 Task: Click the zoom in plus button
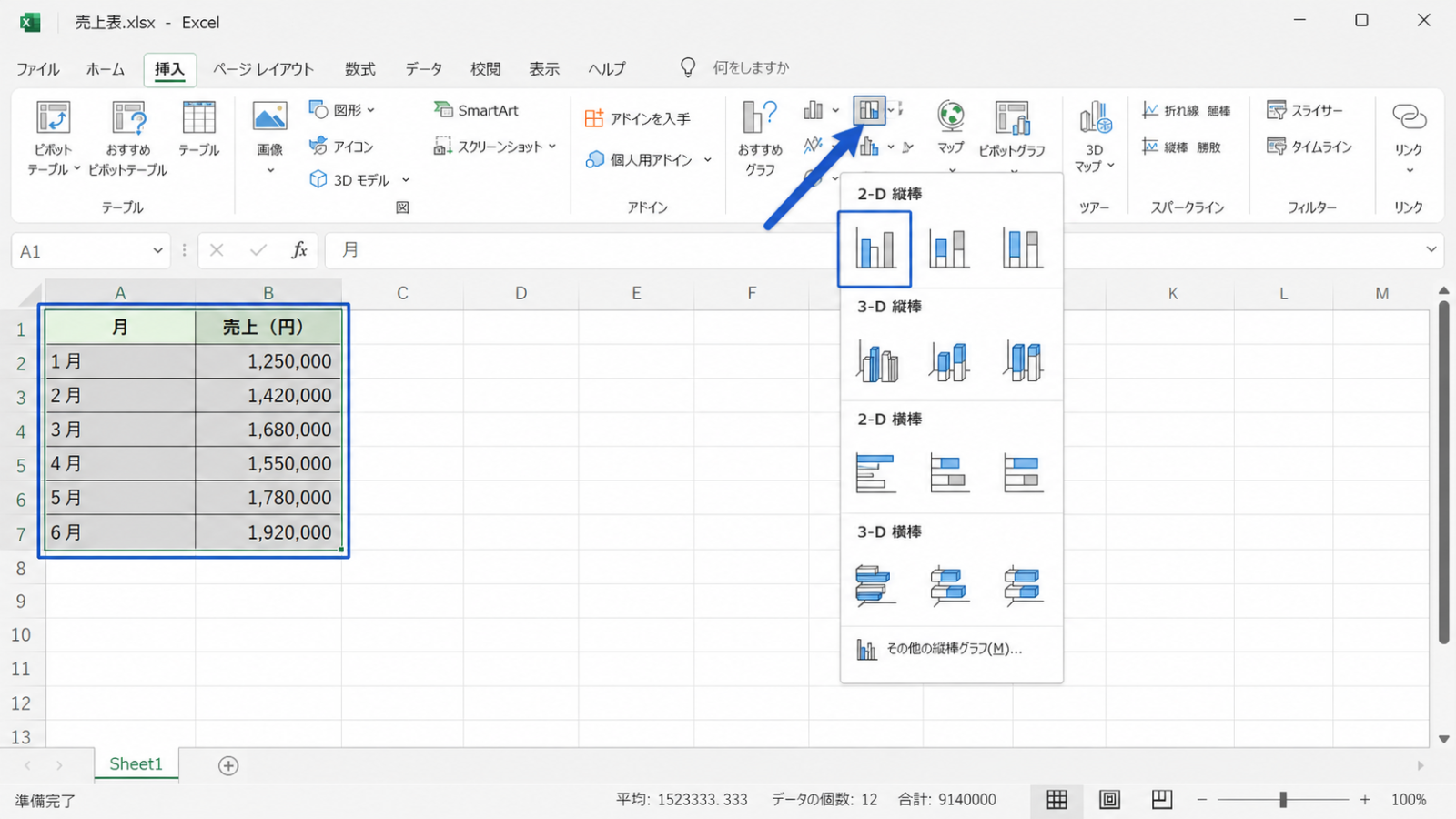1365,800
